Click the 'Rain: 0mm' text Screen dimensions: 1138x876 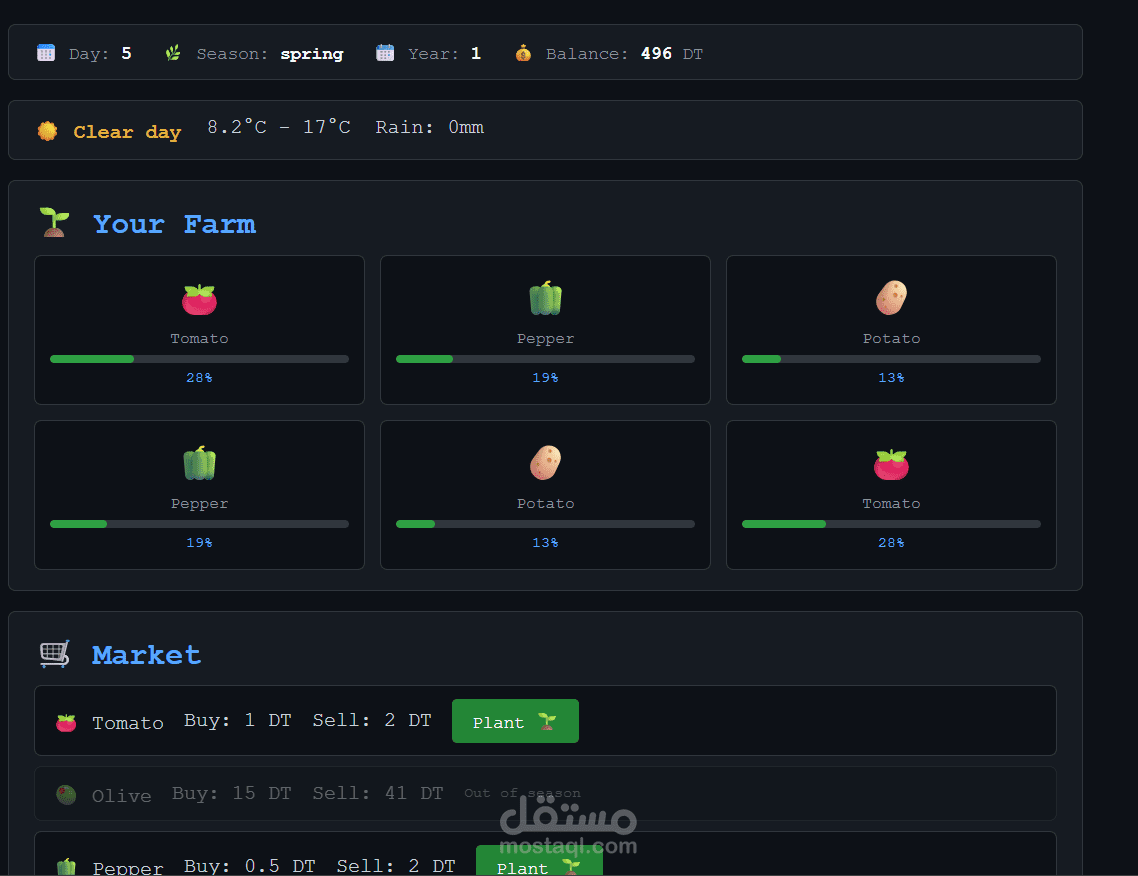430,127
